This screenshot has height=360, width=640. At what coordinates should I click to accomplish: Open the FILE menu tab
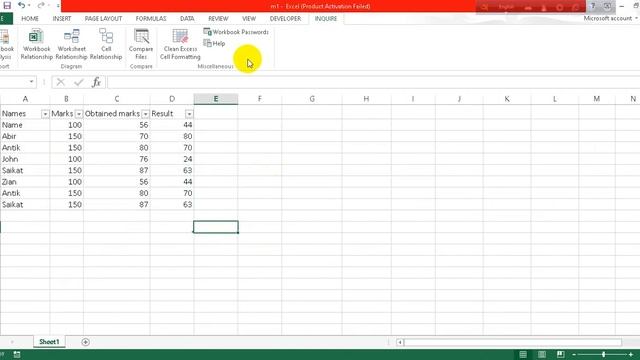tap(6, 19)
